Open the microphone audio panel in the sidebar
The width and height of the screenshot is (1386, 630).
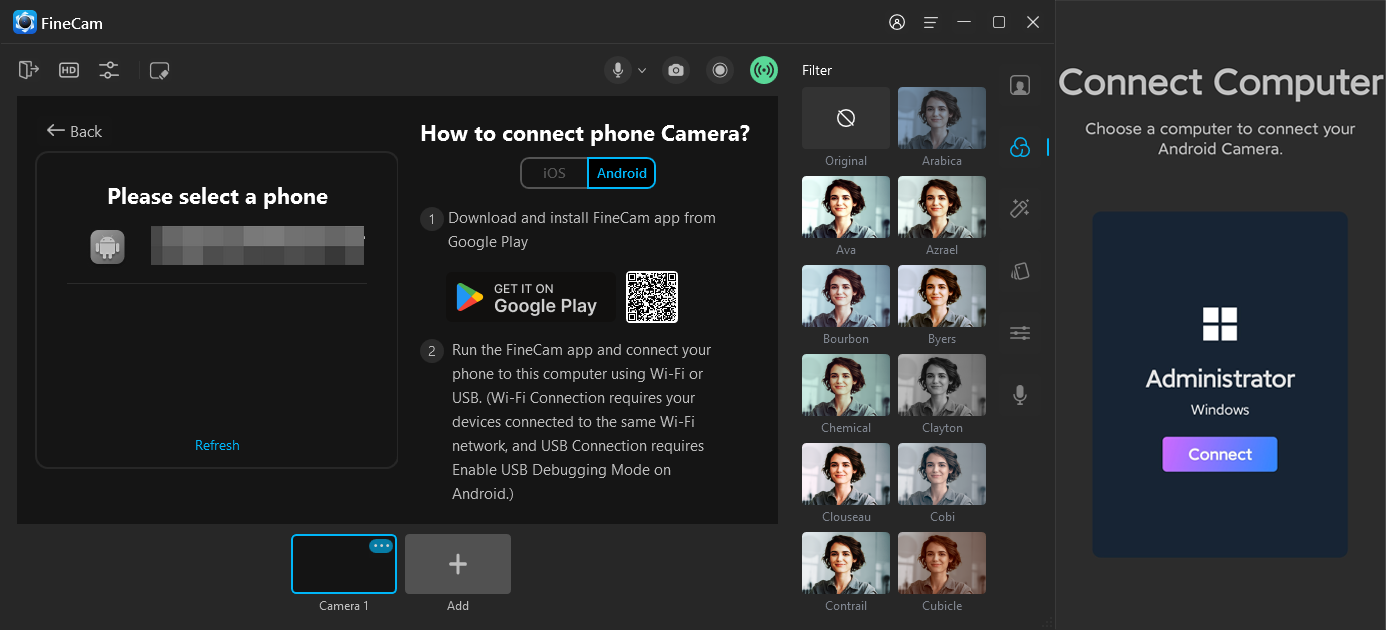[1020, 395]
